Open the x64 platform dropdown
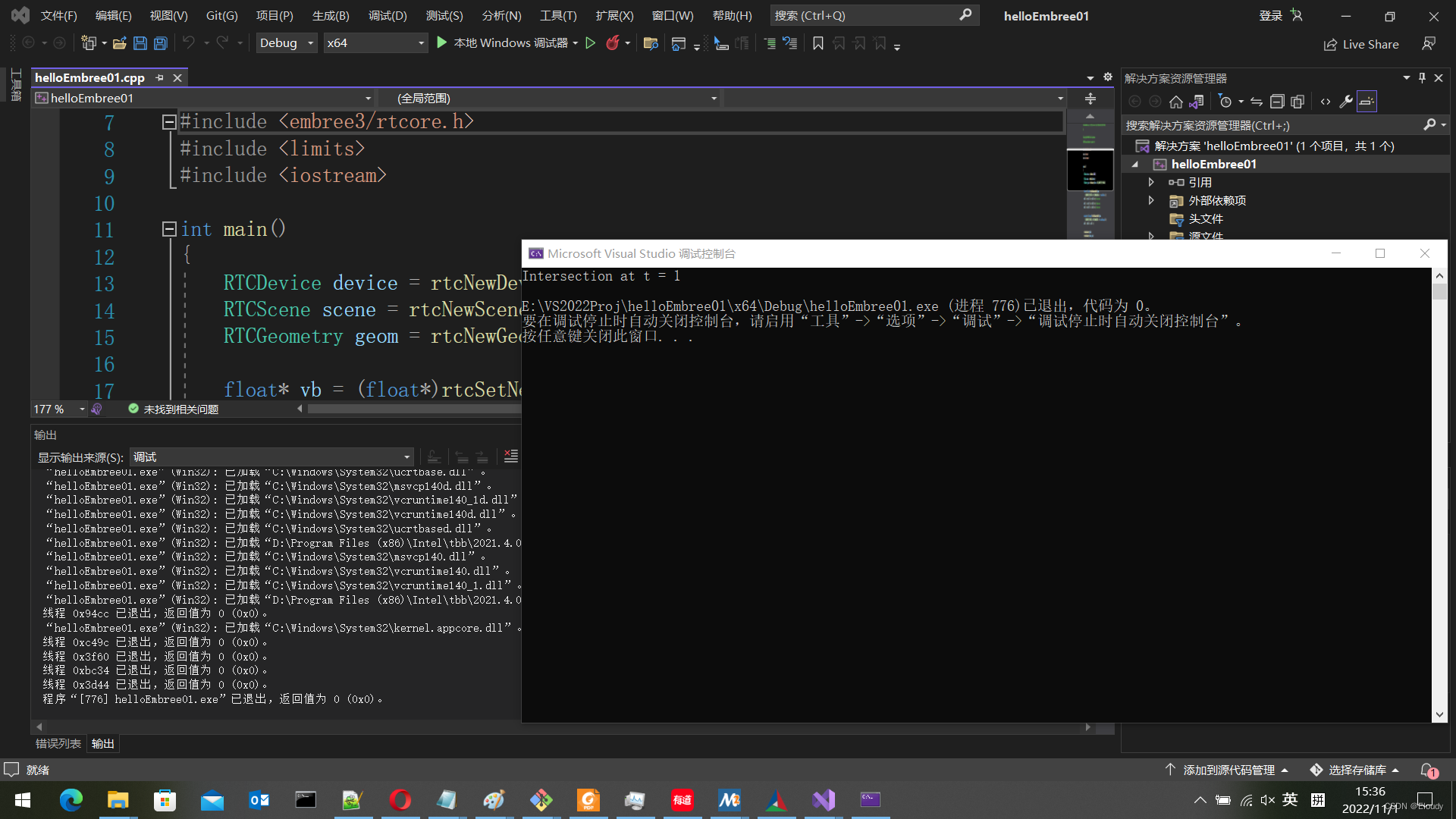The height and width of the screenshot is (819, 1456). tap(375, 43)
